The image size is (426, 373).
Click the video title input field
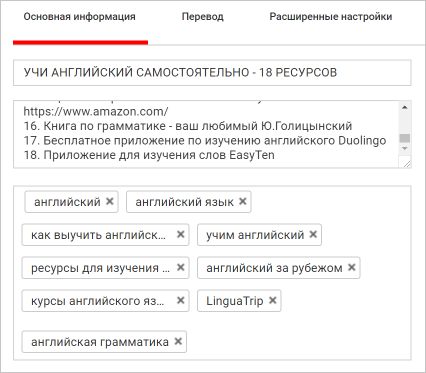(212, 73)
